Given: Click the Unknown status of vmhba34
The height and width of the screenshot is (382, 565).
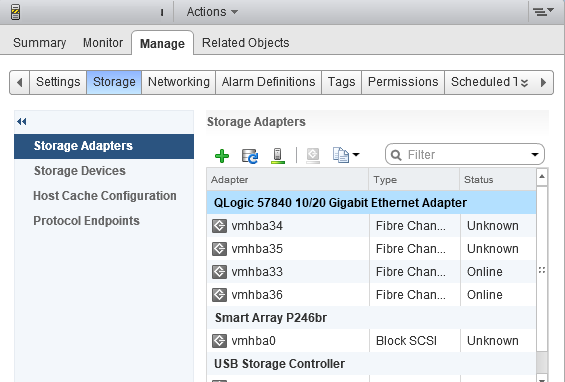Looking at the screenshot, I should click(493, 226).
